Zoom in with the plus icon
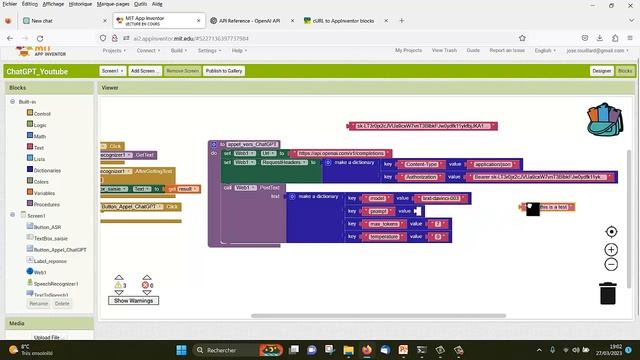The image size is (640, 360). (611, 249)
